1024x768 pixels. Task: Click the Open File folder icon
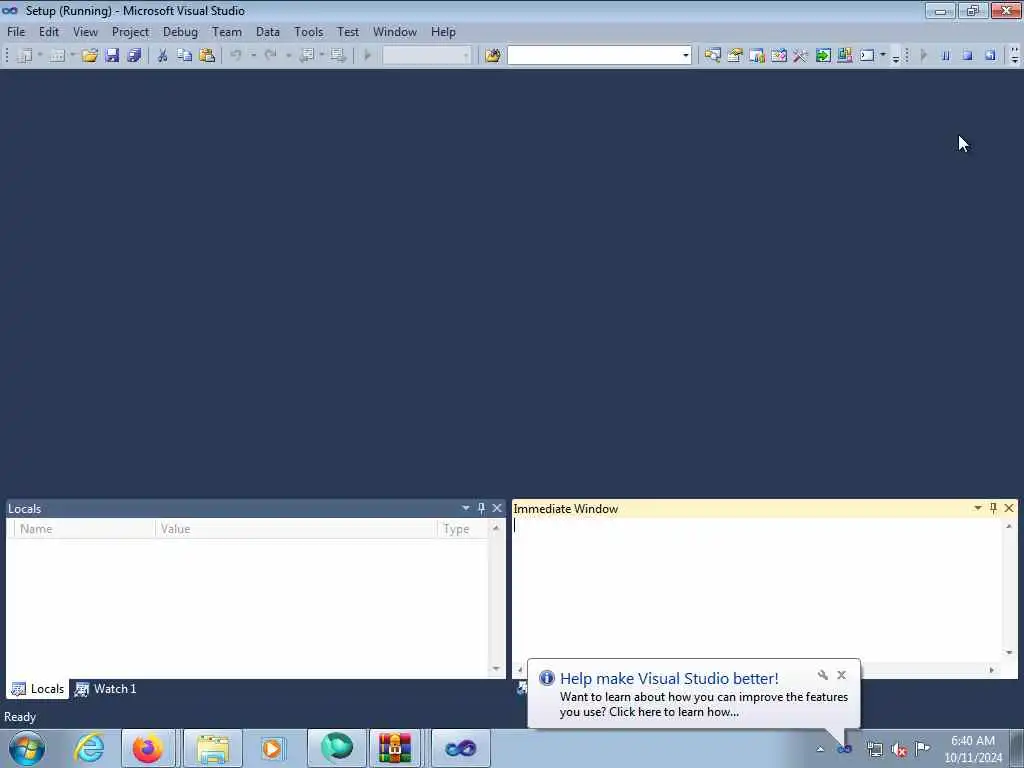[89, 56]
